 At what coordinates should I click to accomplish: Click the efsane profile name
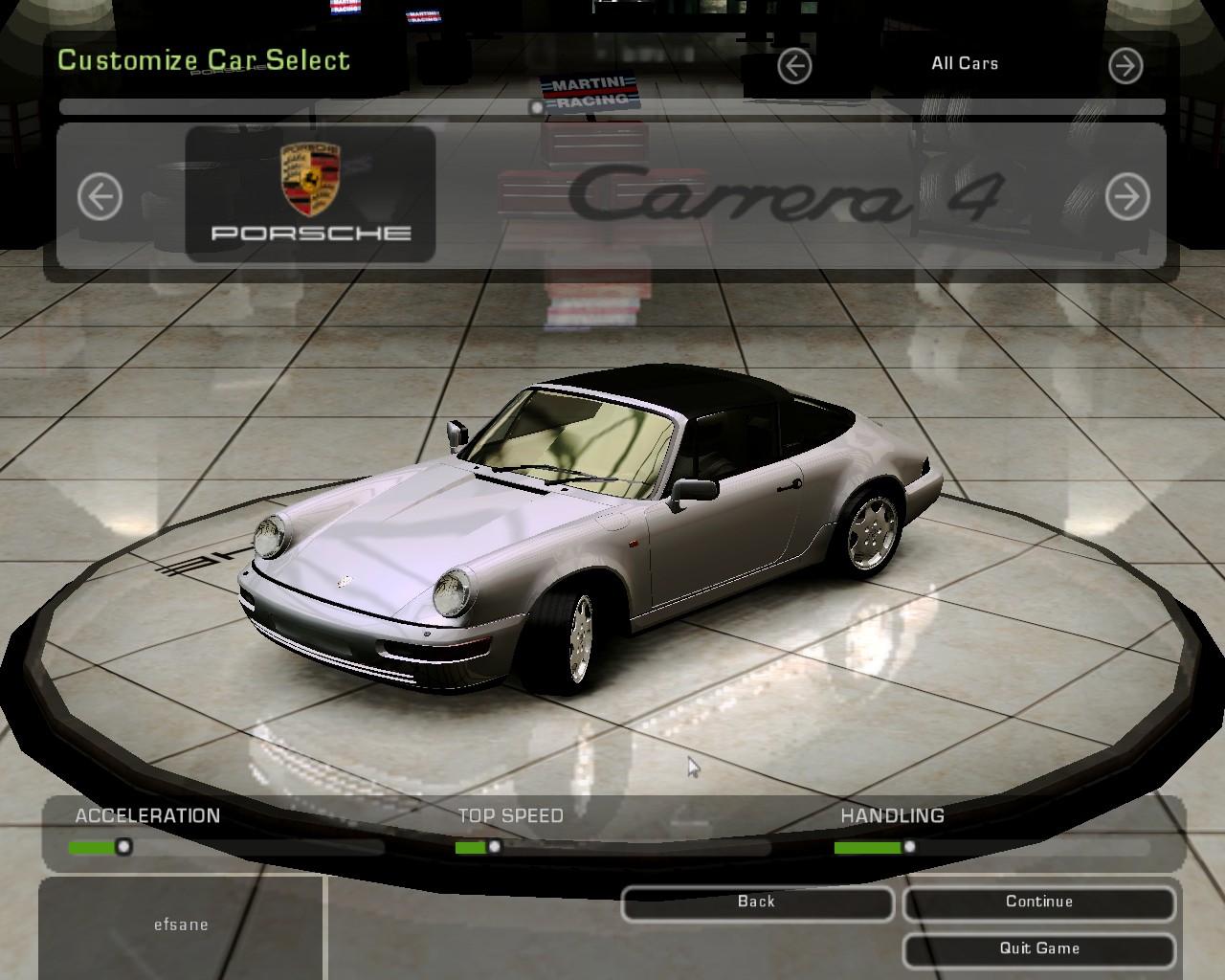(x=181, y=924)
